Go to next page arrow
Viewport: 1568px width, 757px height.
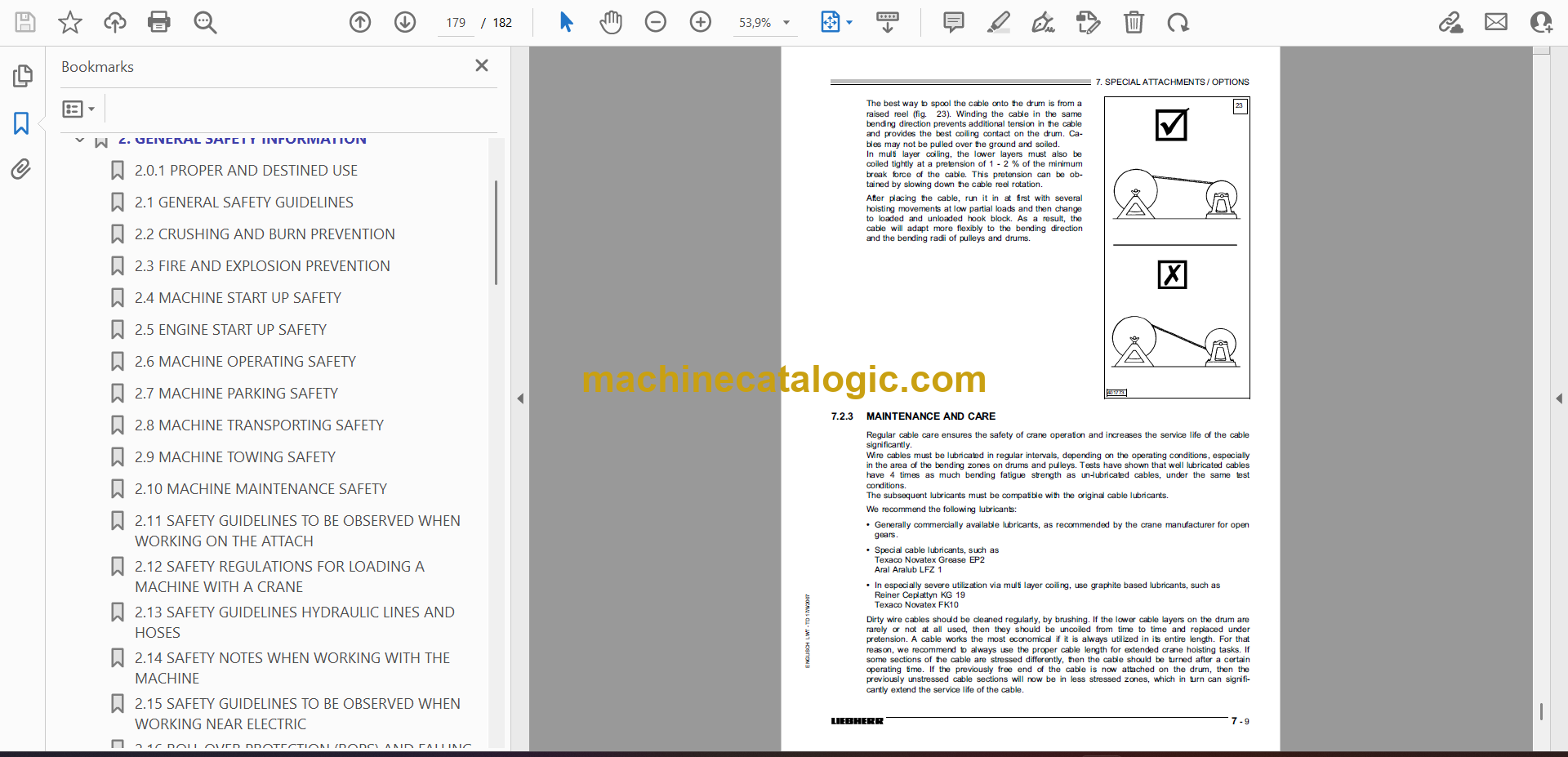pyautogui.click(x=405, y=22)
